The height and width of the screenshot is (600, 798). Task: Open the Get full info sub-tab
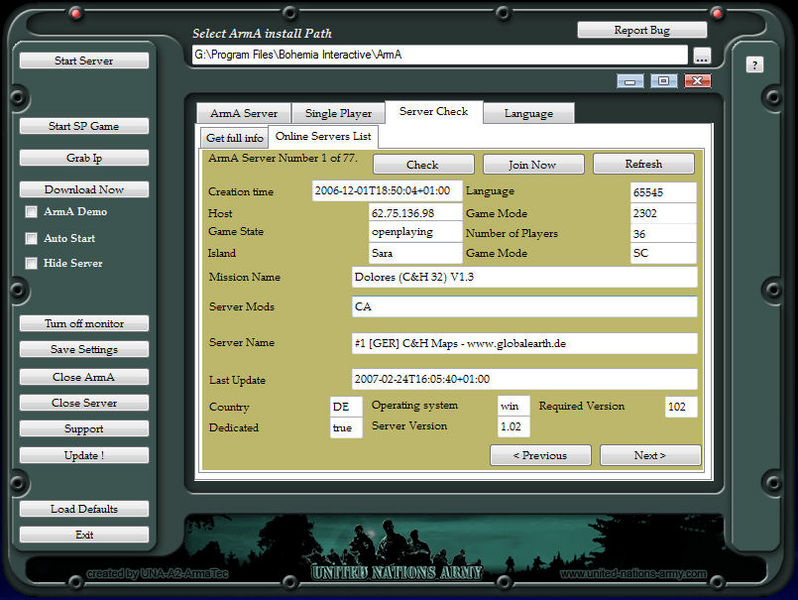pyautogui.click(x=234, y=138)
